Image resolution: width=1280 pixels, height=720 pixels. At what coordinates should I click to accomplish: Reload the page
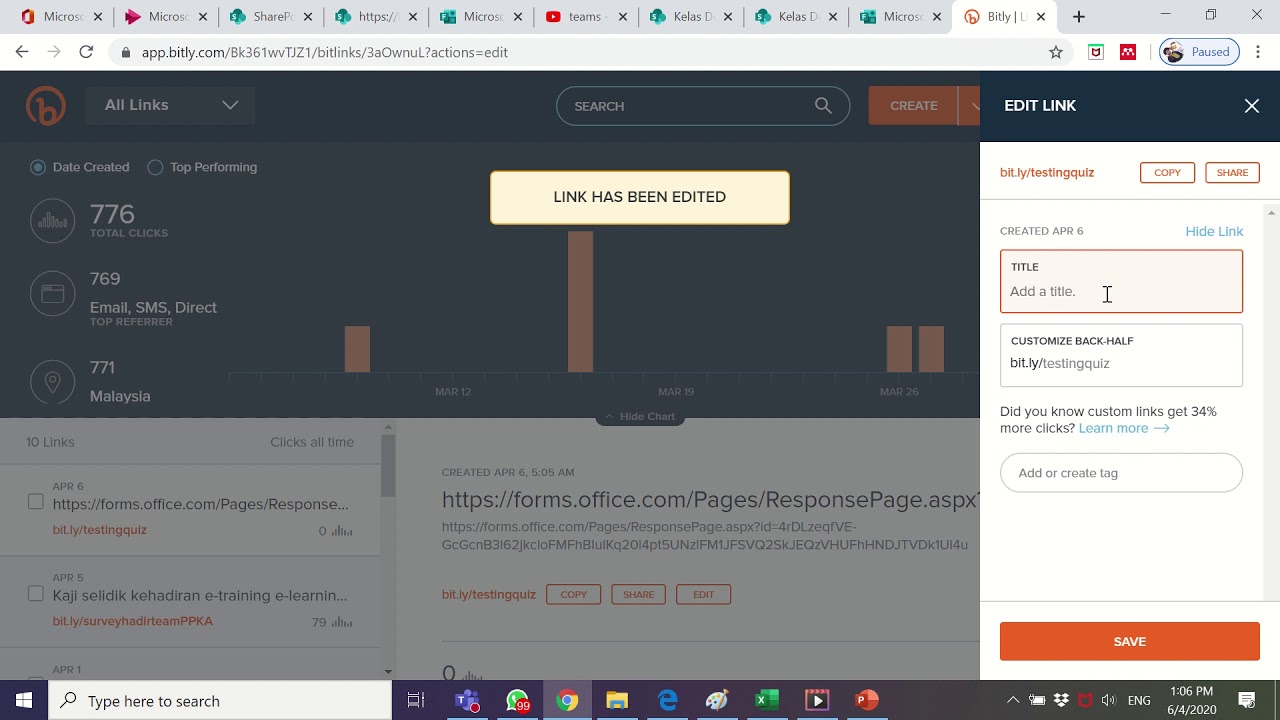pyautogui.click(x=86, y=52)
